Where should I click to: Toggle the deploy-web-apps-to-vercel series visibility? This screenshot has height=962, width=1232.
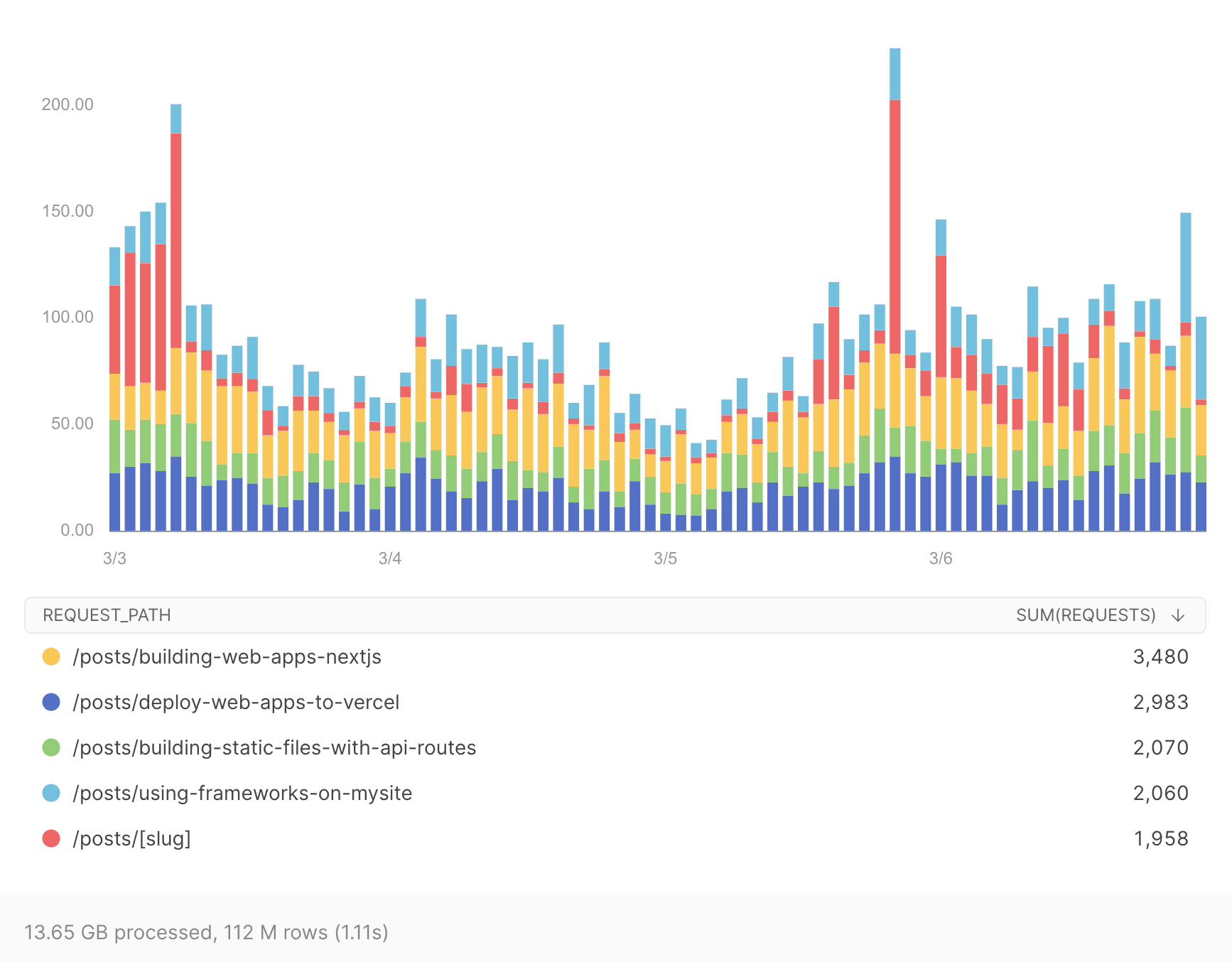237,702
